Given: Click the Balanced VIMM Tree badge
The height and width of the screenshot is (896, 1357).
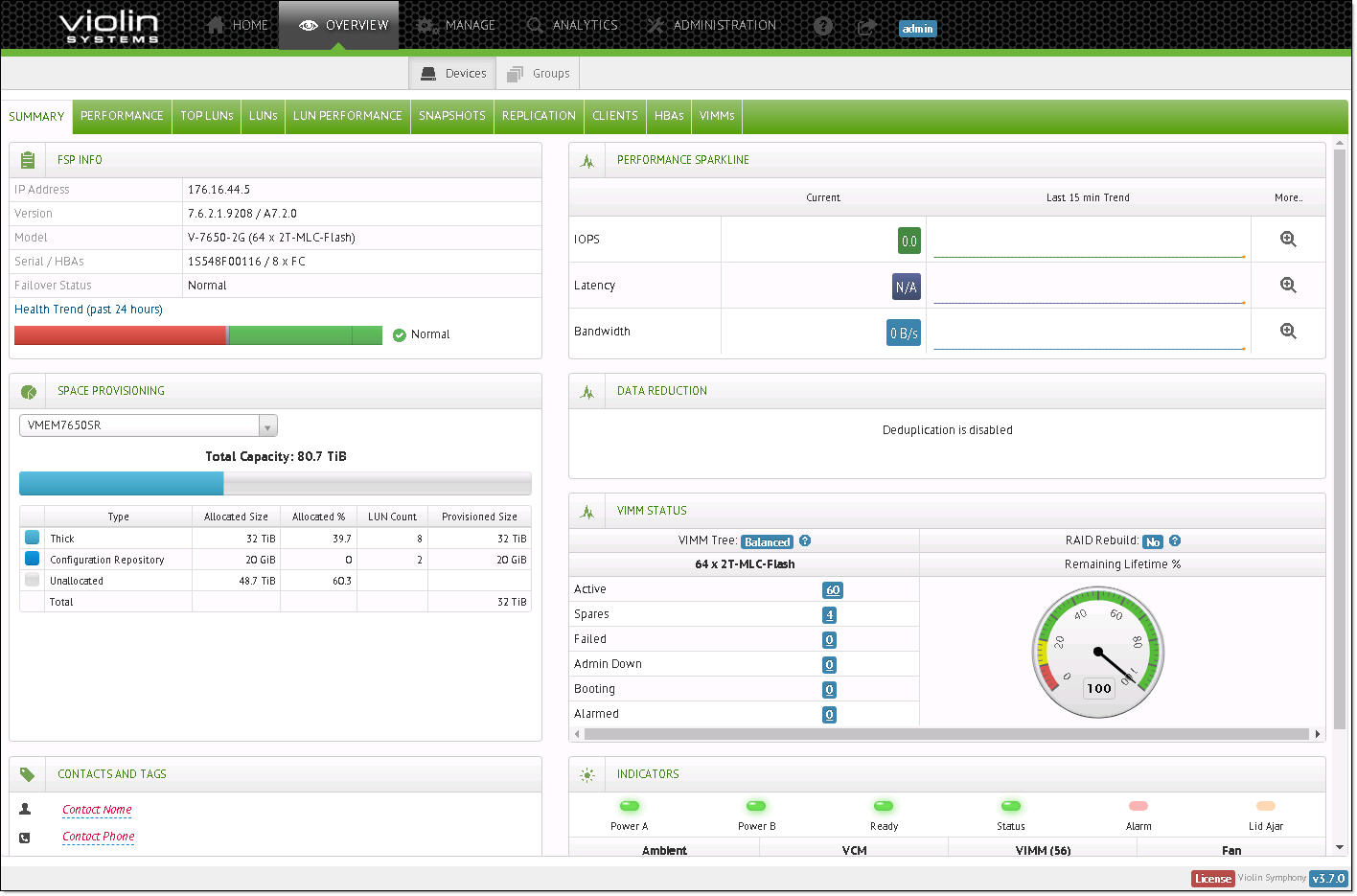Looking at the screenshot, I should click(x=768, y=541).
